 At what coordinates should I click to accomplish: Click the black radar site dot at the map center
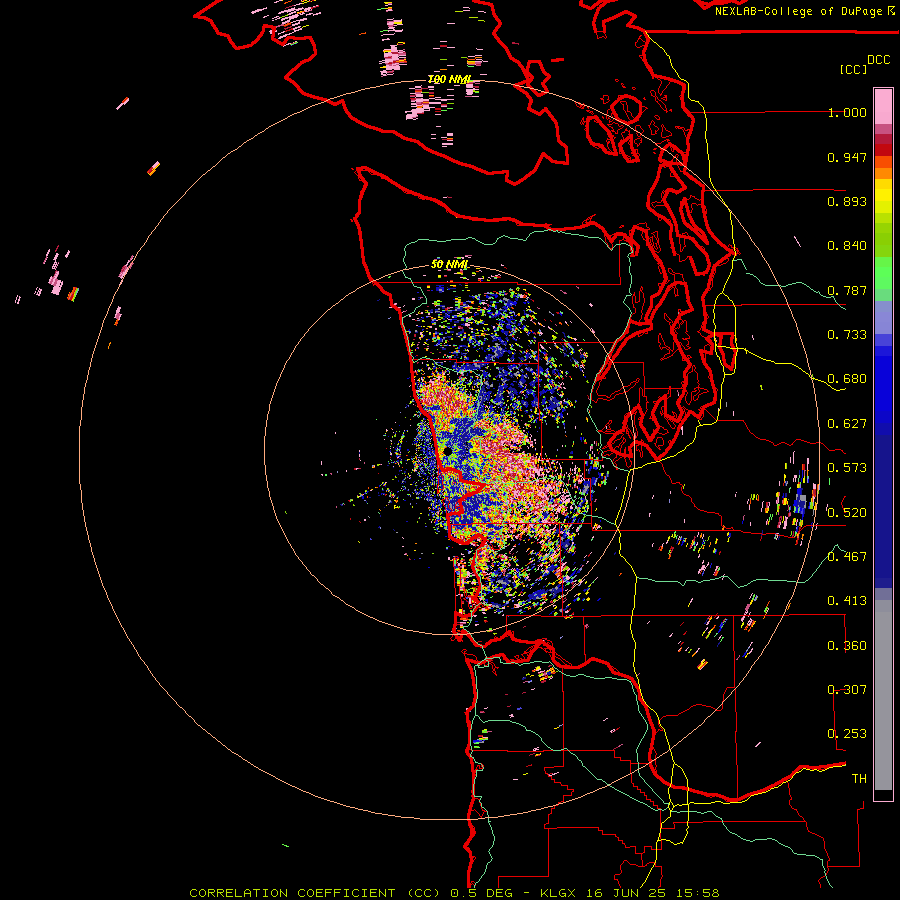(x=447, y=451)
